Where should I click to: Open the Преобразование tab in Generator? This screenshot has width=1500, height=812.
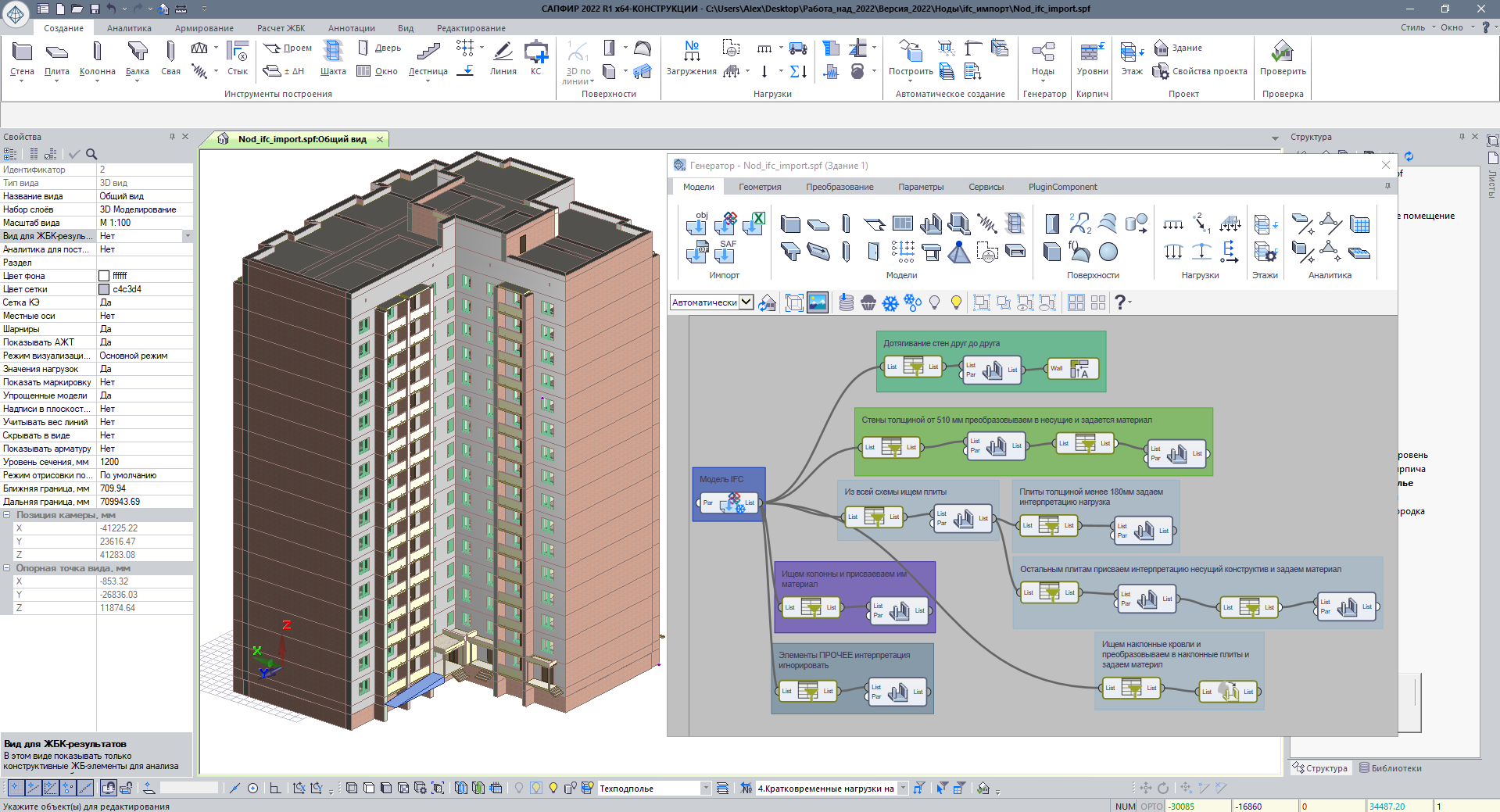point(839,187)
